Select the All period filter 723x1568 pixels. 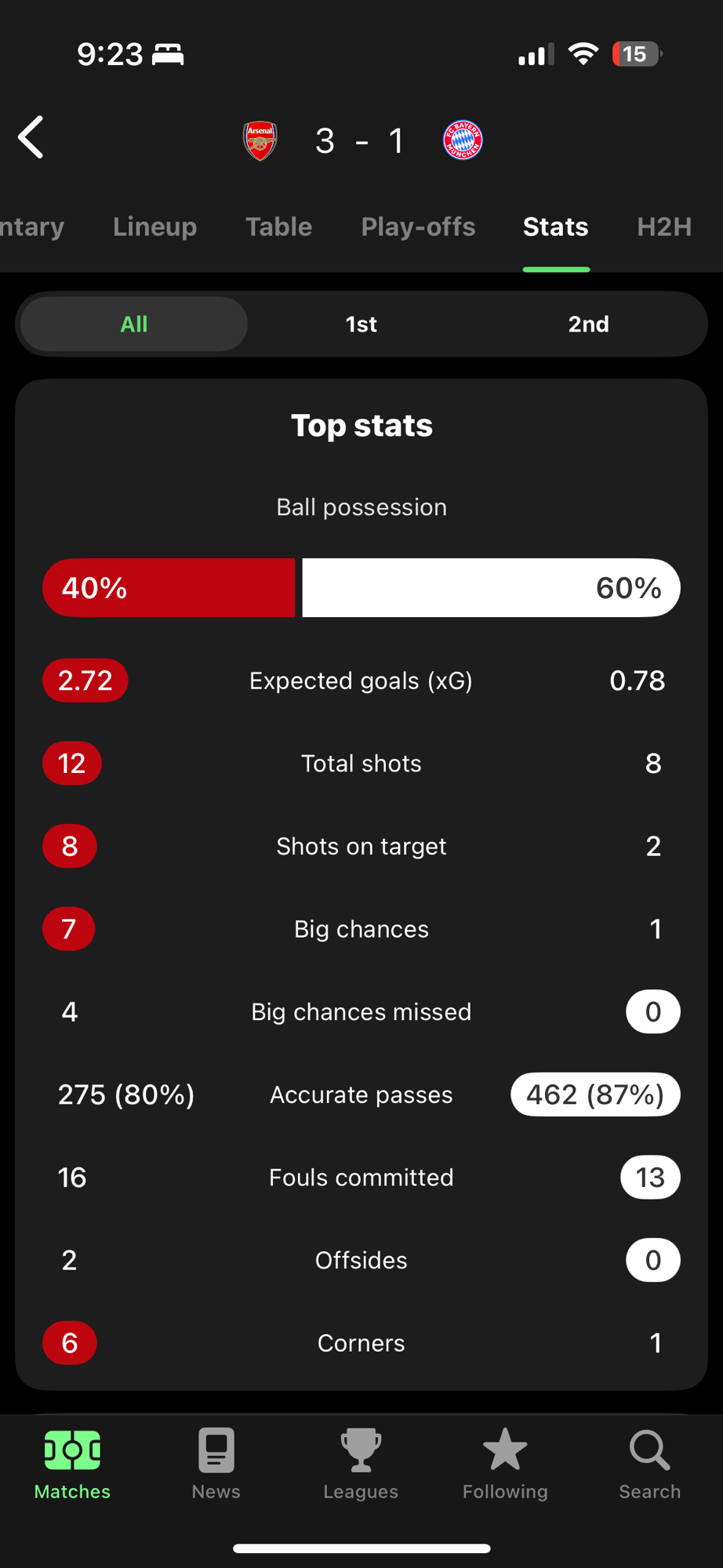coord(134,324)
